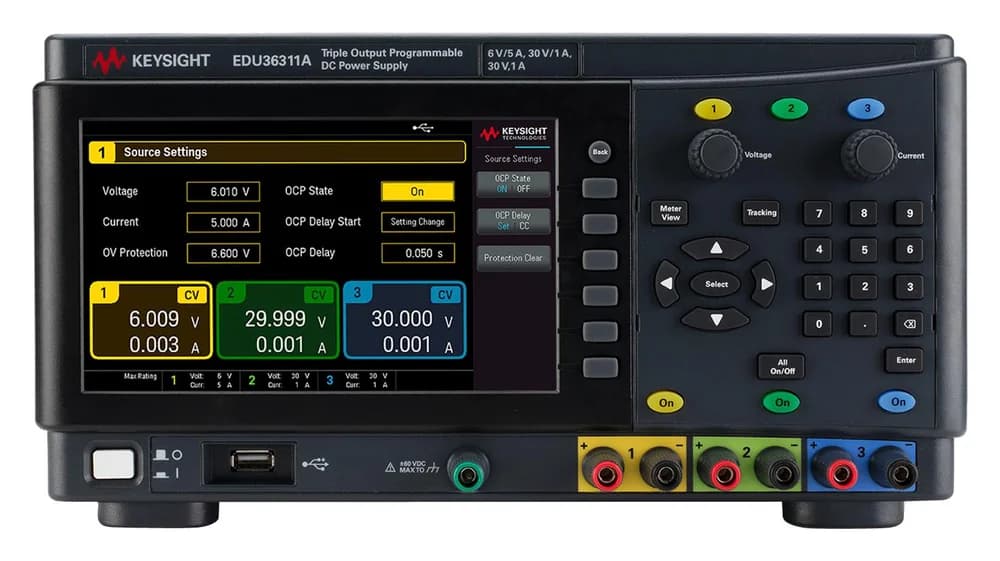Toggle green On button for output 2

pos(781,402)
